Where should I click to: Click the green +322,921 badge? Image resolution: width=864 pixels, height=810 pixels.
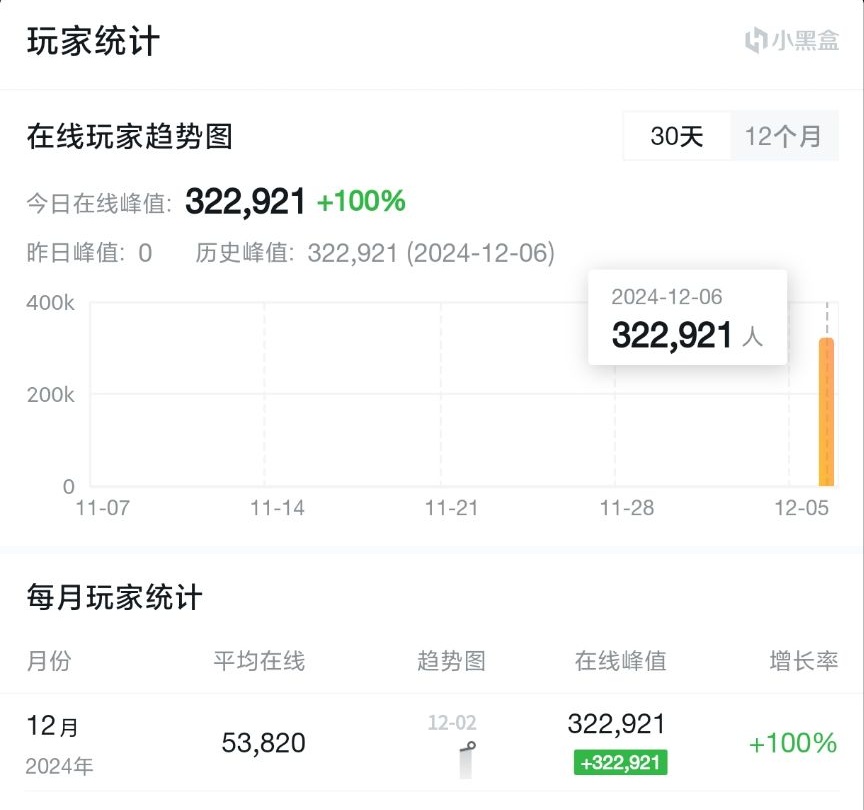coord(620,763)
